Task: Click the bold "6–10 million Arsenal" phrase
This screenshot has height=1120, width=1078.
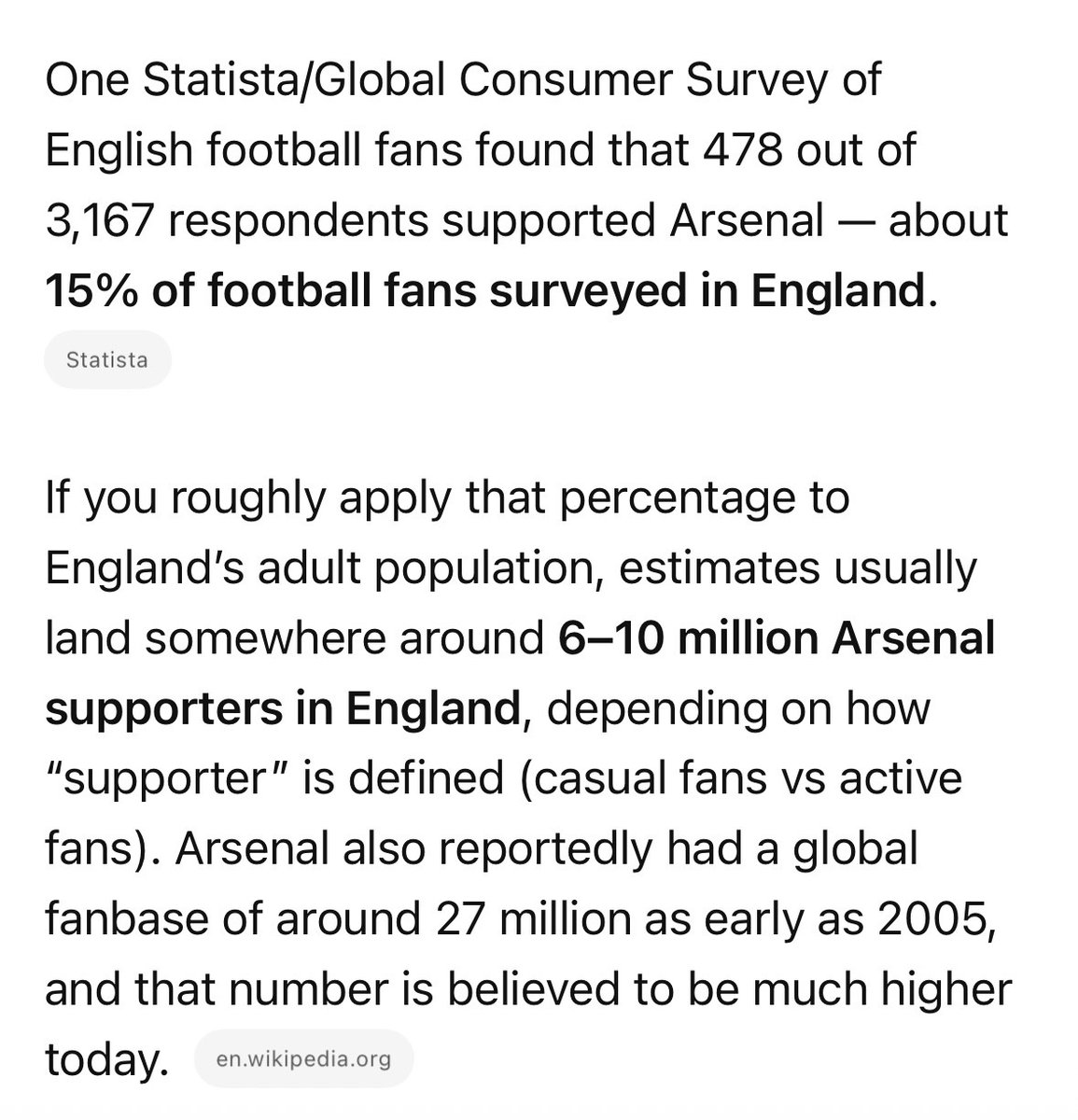Action: (x=777, y=638)
